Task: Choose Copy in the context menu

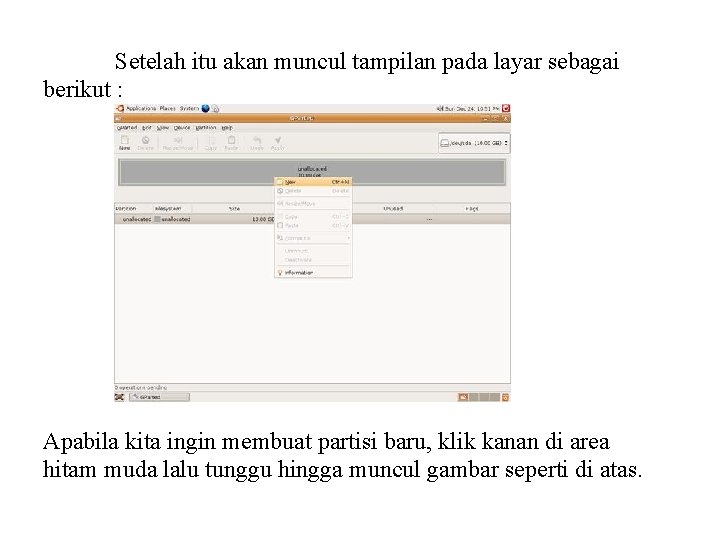Action: (x=313, y=216)
